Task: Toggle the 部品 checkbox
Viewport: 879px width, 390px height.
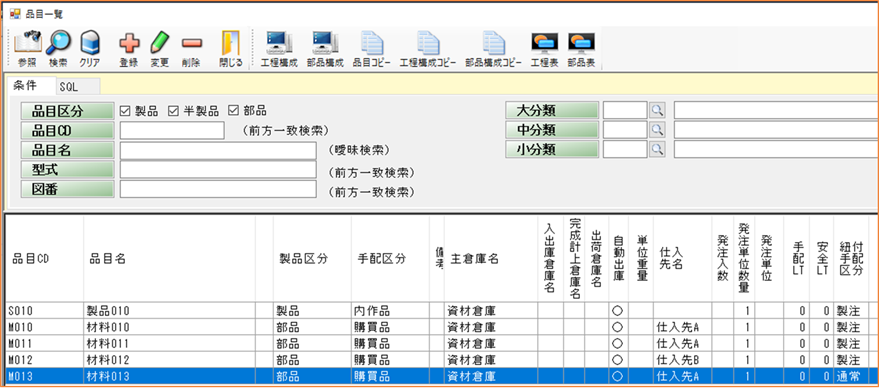Action: click(233, 110)
